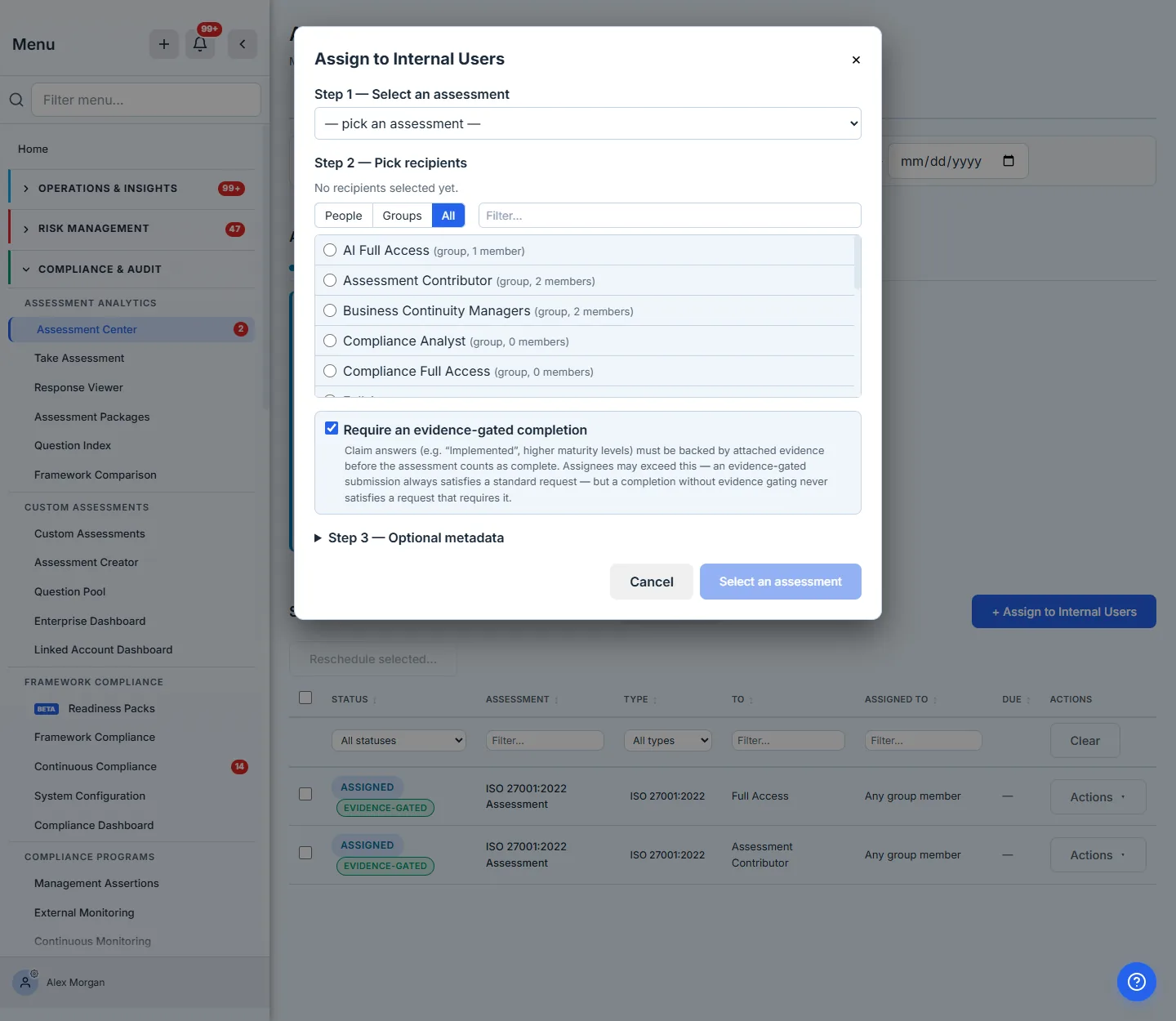Uncheck Require an evidence-gated completion
Screen dimensions: 1176x1021
tap(332, 428)
